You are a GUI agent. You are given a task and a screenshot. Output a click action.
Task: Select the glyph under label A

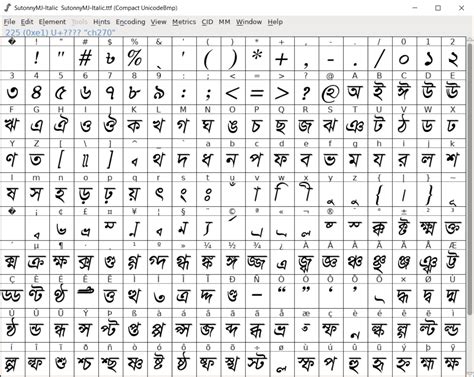click(x=355, y=92)
